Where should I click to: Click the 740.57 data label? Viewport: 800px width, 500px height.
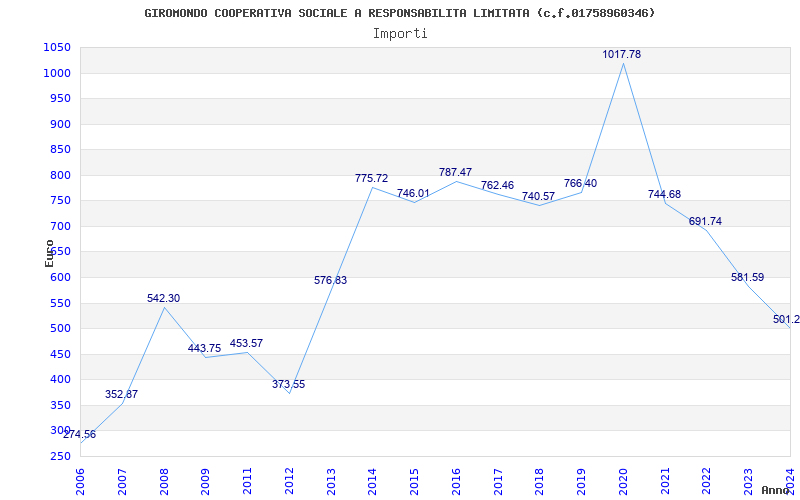[x=538, y=196]
